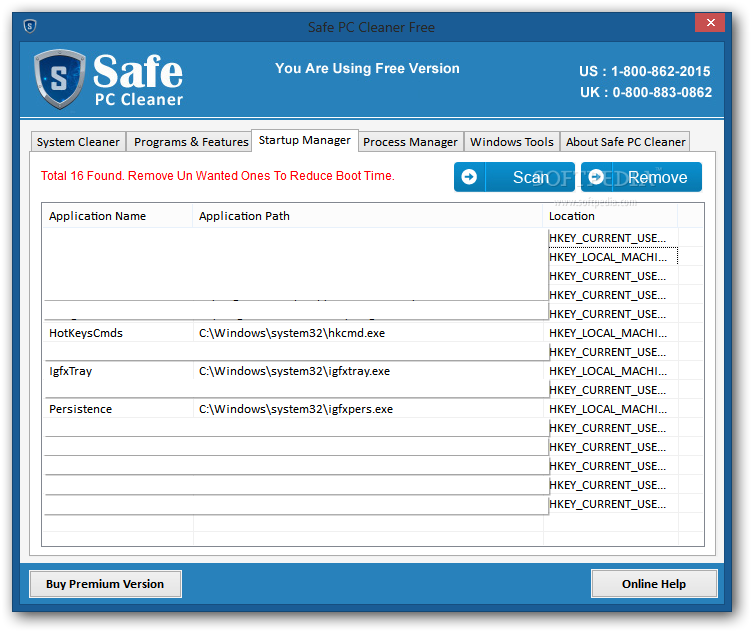Select the Startup Manager tab
This screenshot has height=632, width=752.
tap(305, 140)
